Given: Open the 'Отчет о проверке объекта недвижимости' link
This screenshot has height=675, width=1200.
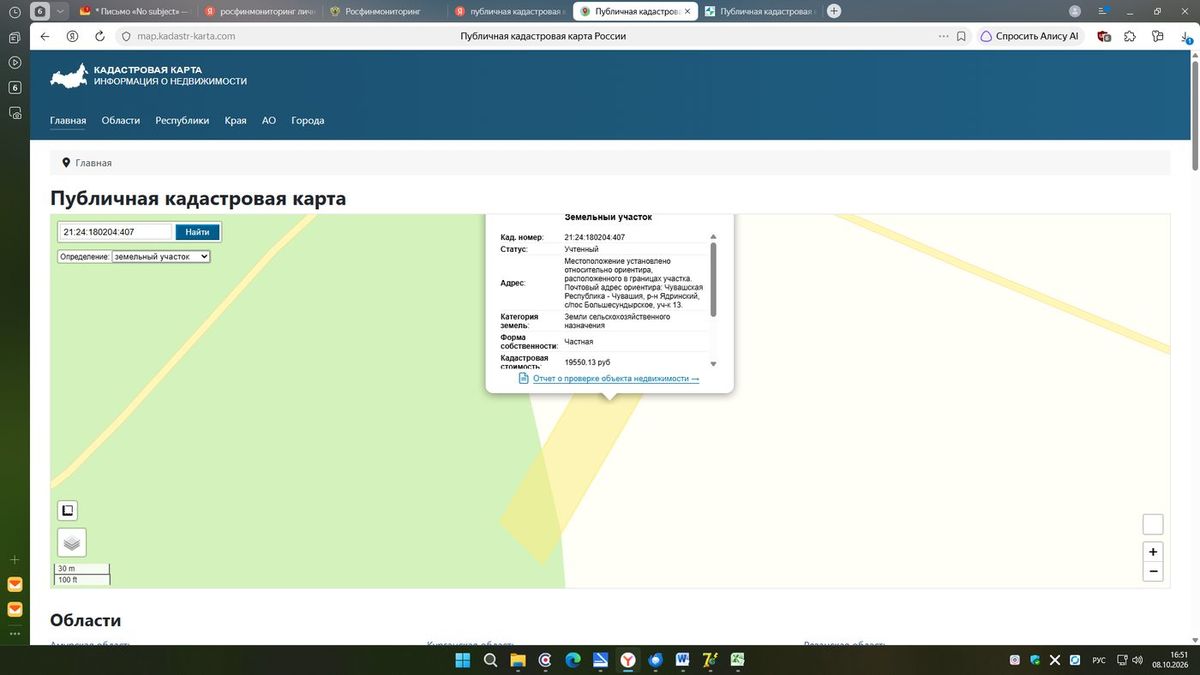Looking at the screenshot, I should pos(616,379).
